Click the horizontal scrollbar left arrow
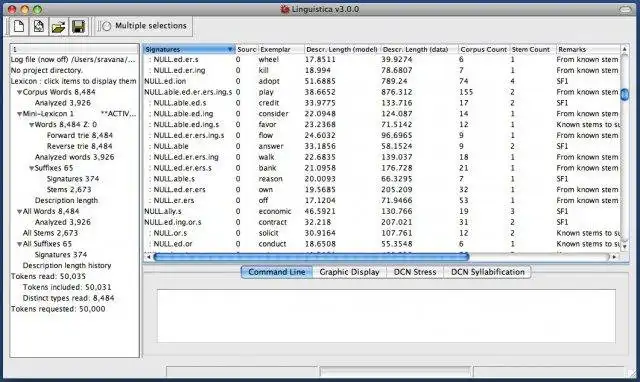Viewport: 640px width, 382px height. click(x=148, y=257)
